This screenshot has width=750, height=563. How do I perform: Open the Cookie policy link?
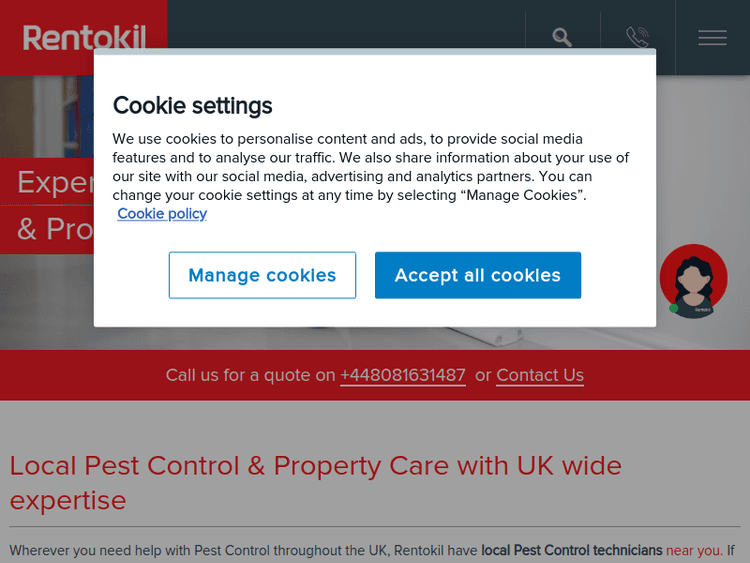162,213
